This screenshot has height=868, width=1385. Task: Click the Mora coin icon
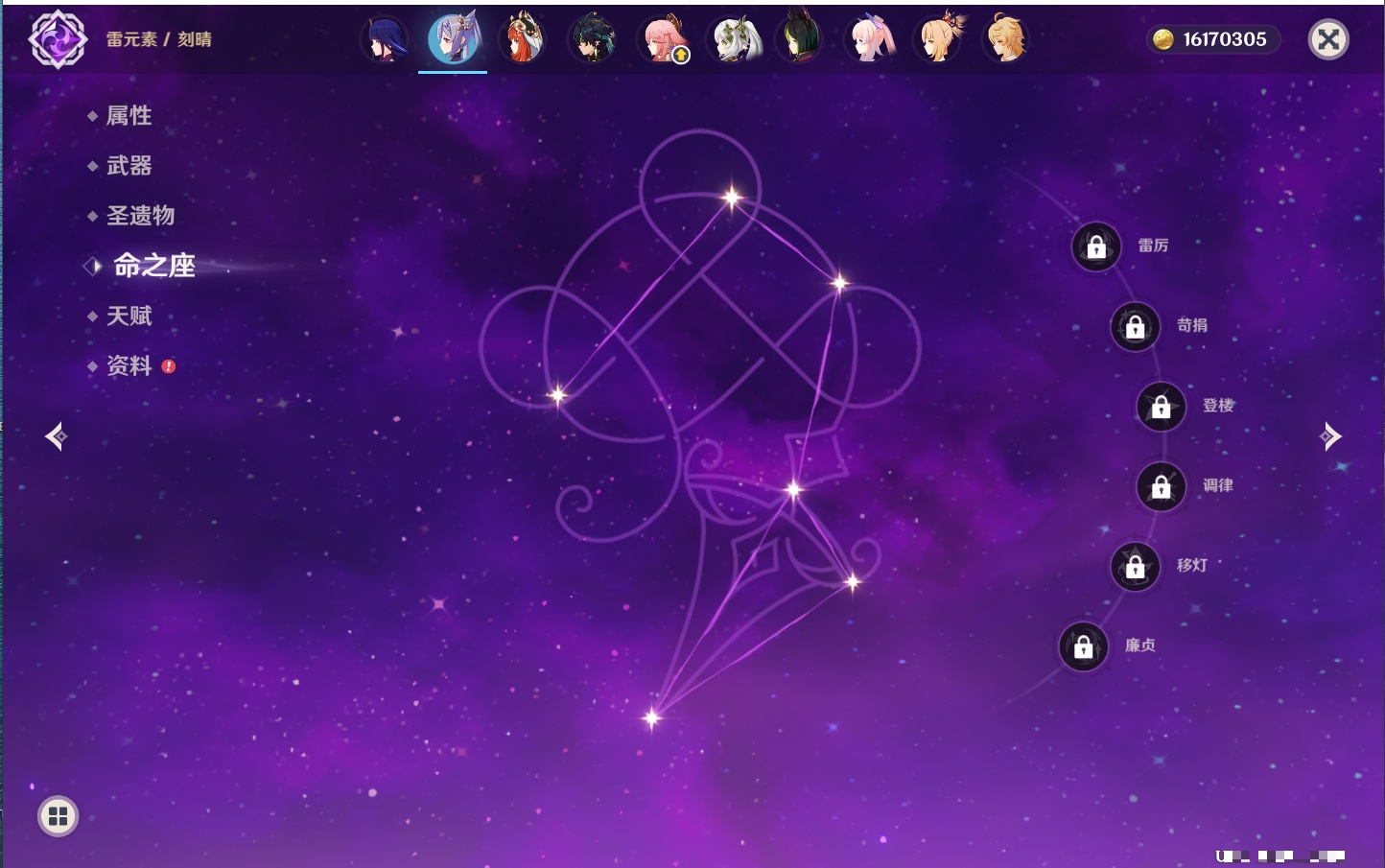[x=1163, y=39]
